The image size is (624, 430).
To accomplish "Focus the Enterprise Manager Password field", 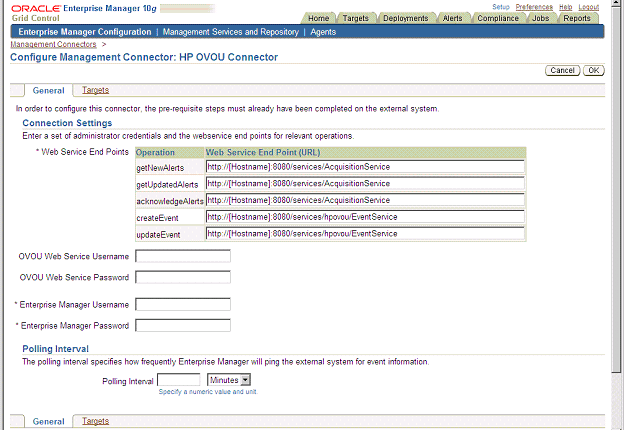I will click(x=183, y=325).
